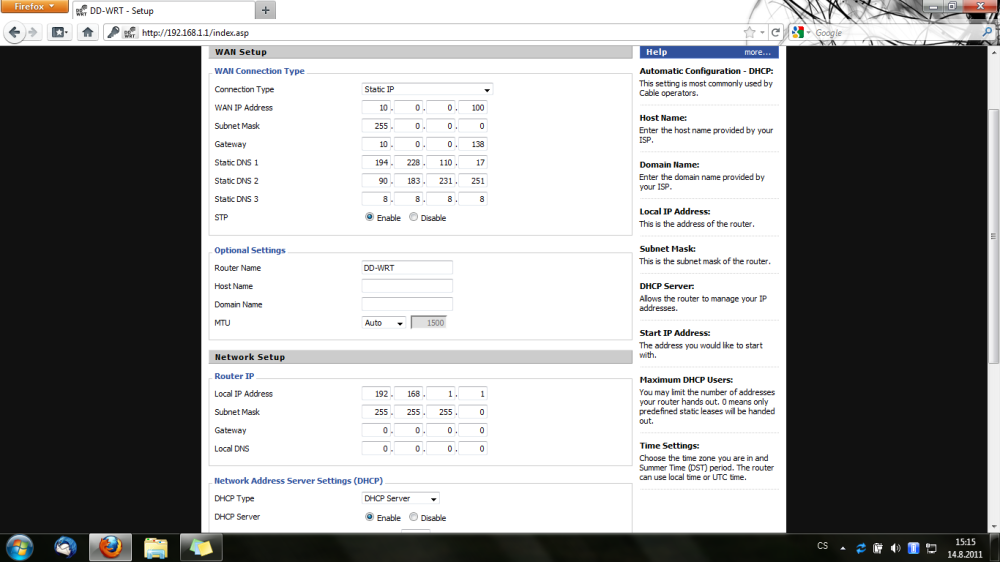The image size is (1000, 562).
Task: Select the DD-WRT - Setup tab
Action: click(x=163, y=10)
